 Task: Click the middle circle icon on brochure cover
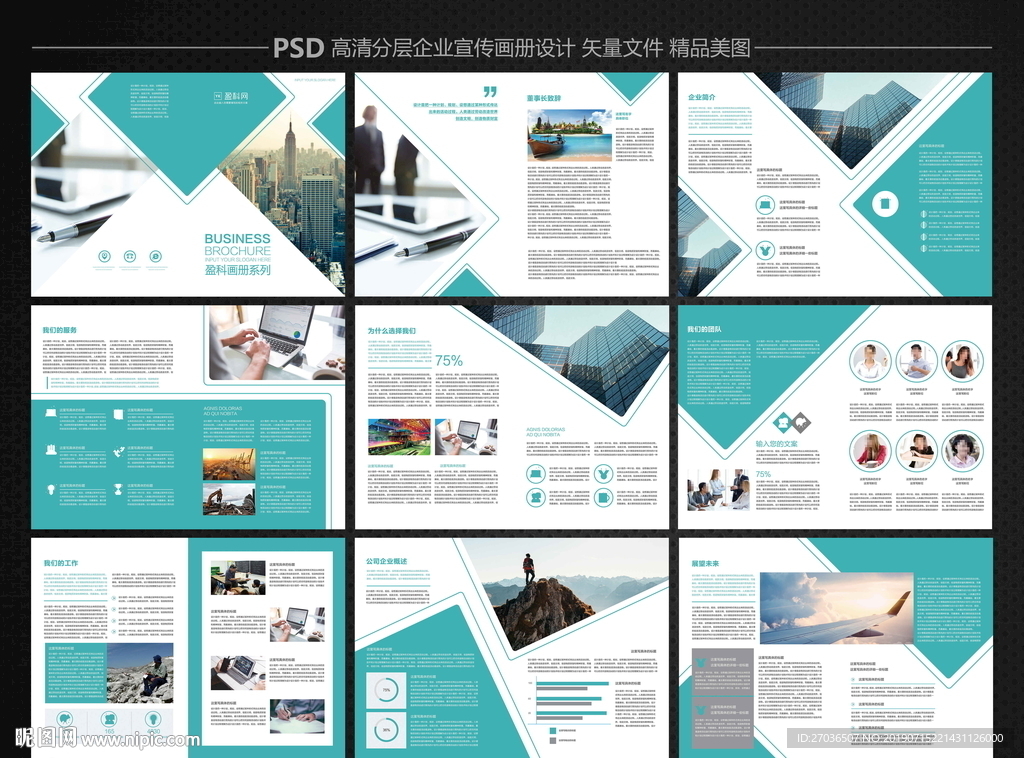[130, 257]
